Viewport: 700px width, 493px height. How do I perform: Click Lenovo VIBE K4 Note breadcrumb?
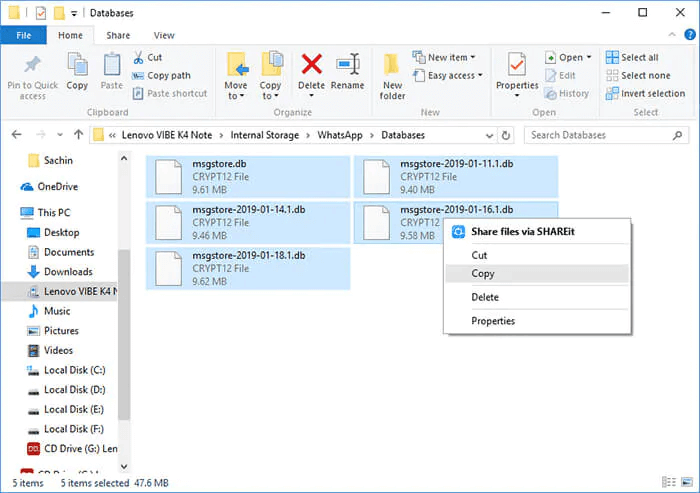[167, 135]
